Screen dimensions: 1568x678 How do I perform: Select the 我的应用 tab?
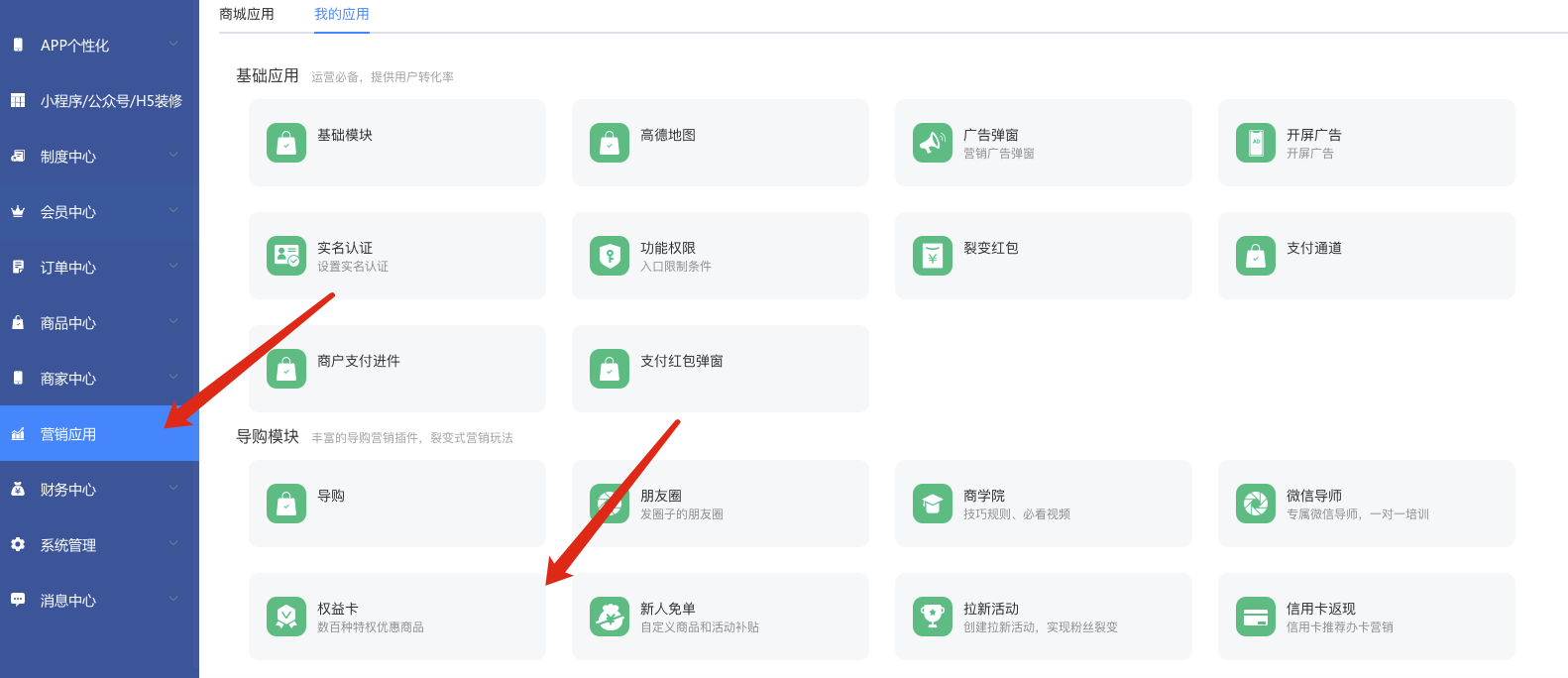pyautogui.click(x=342, y=14)
